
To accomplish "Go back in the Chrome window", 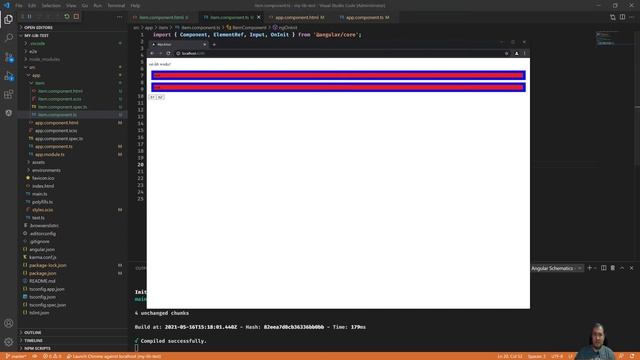I will coord(152,53).
